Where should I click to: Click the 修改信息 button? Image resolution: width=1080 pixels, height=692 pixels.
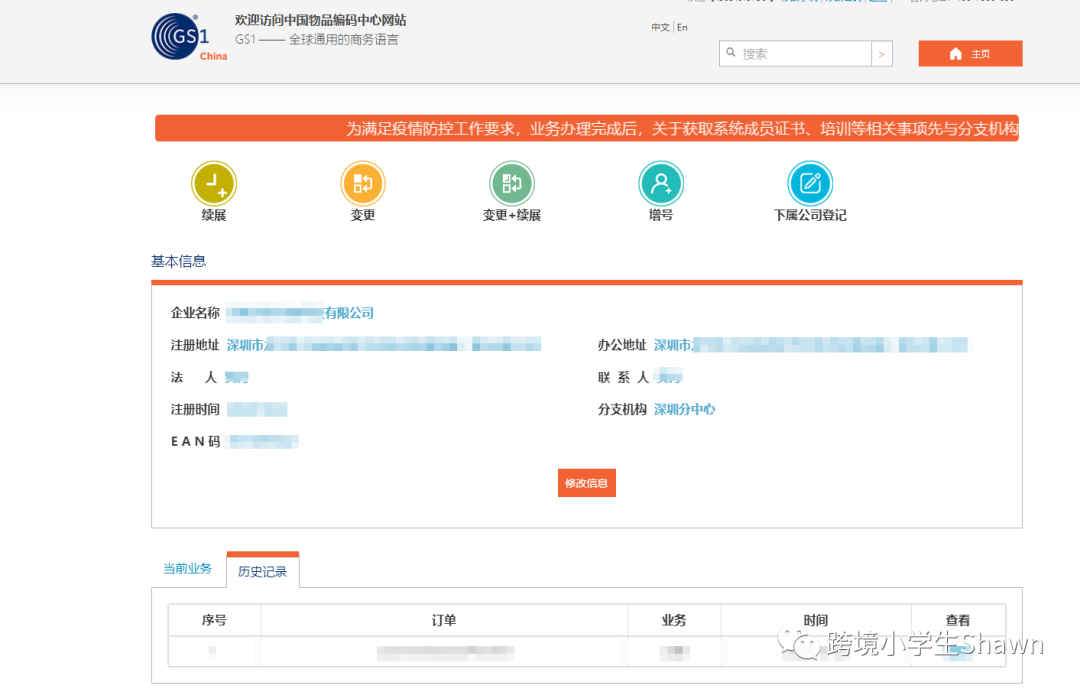coord(586,482)
